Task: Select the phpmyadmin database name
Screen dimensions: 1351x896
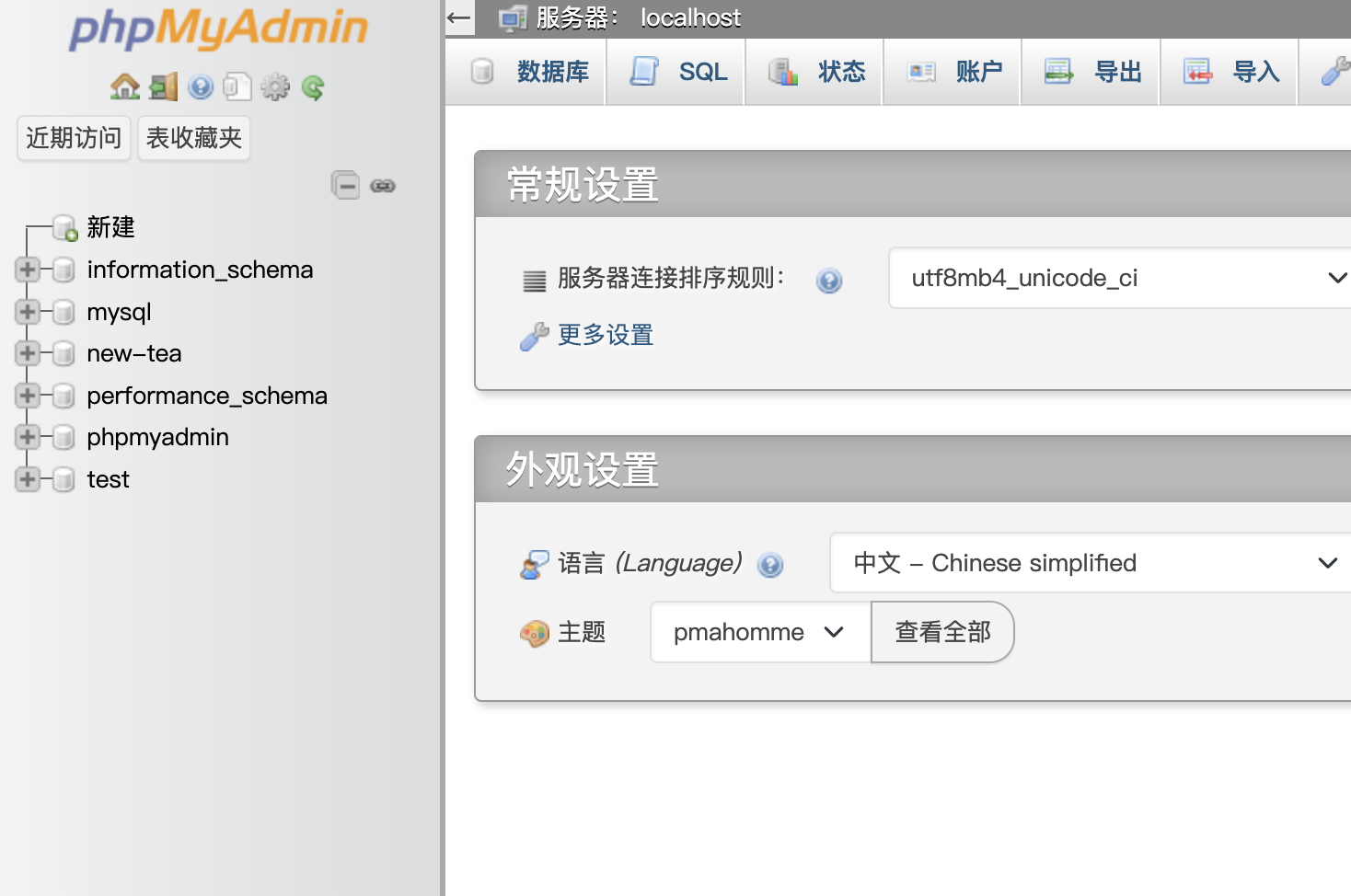Action: click(157, 438)
